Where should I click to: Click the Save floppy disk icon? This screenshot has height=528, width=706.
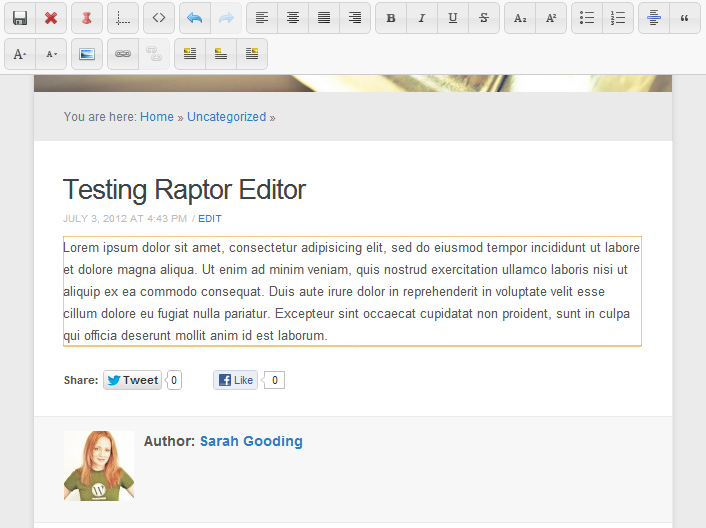[20, 18]
